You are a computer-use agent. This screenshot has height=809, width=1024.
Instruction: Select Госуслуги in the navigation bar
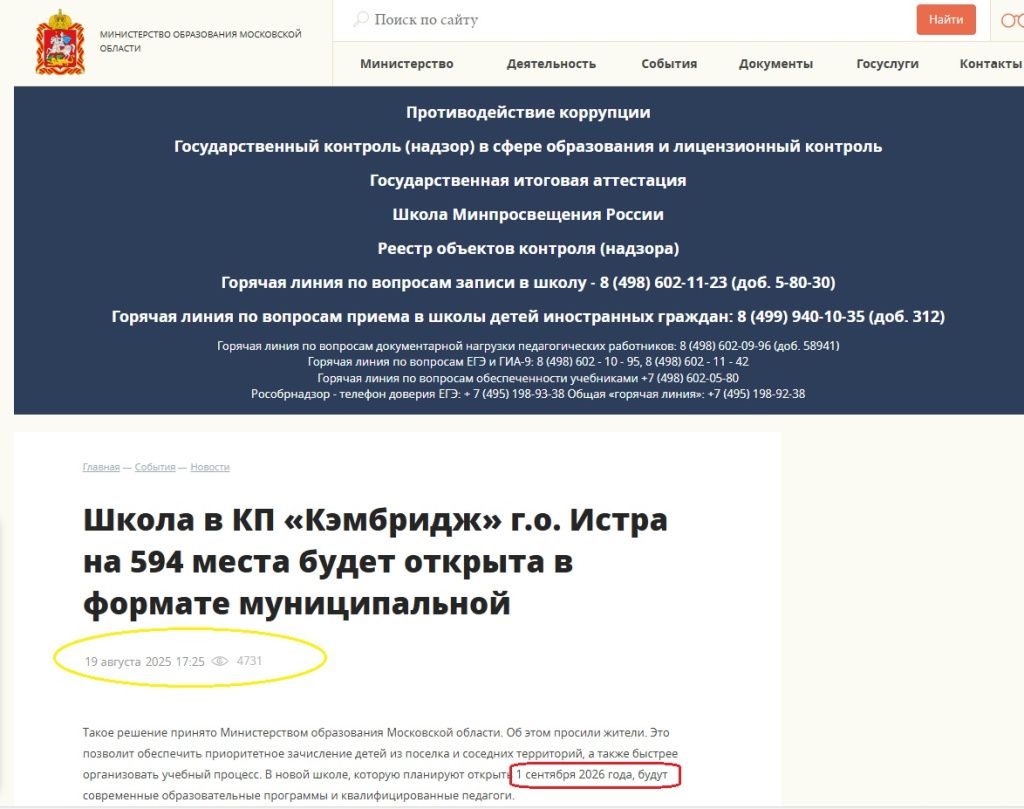click(x=886, y=62)
